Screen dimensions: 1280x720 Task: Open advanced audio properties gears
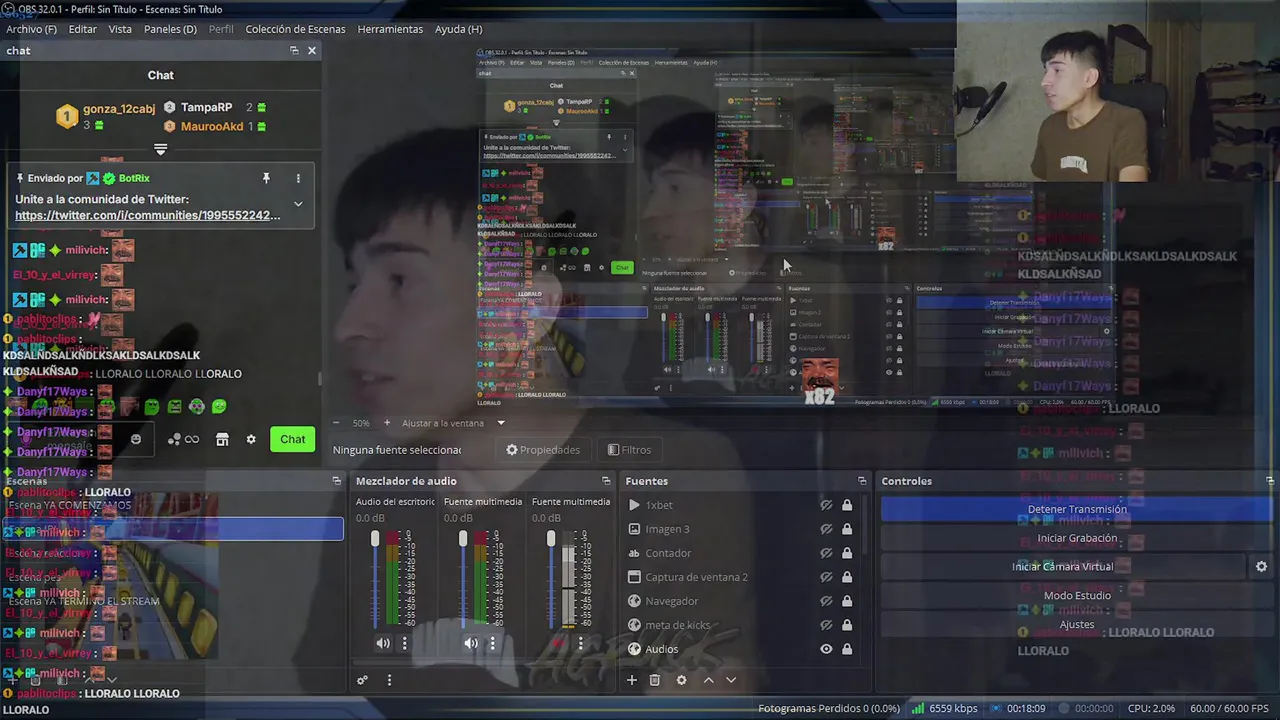pyautogui.click(x=363, y=680)
